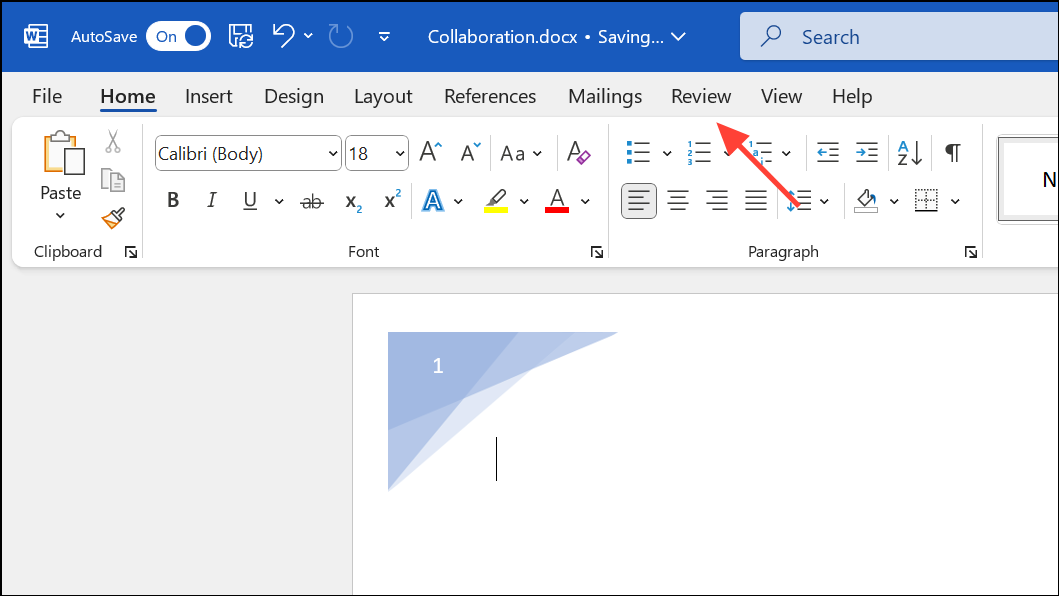Open the Mailings tab
The width and height of the screenshot is (1059, 596).
coord(604,96)
